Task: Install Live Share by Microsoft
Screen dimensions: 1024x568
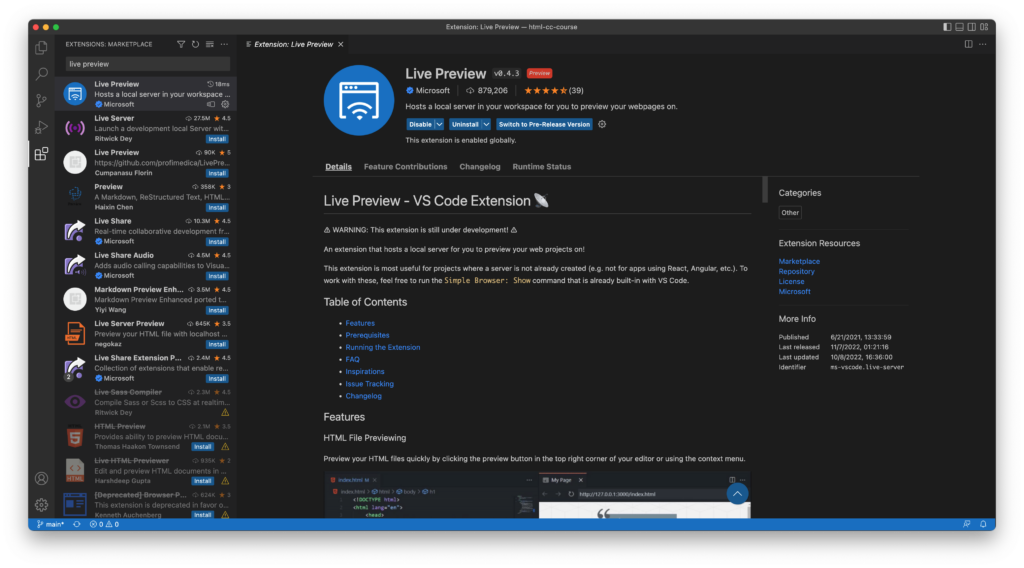Action: 217,242
